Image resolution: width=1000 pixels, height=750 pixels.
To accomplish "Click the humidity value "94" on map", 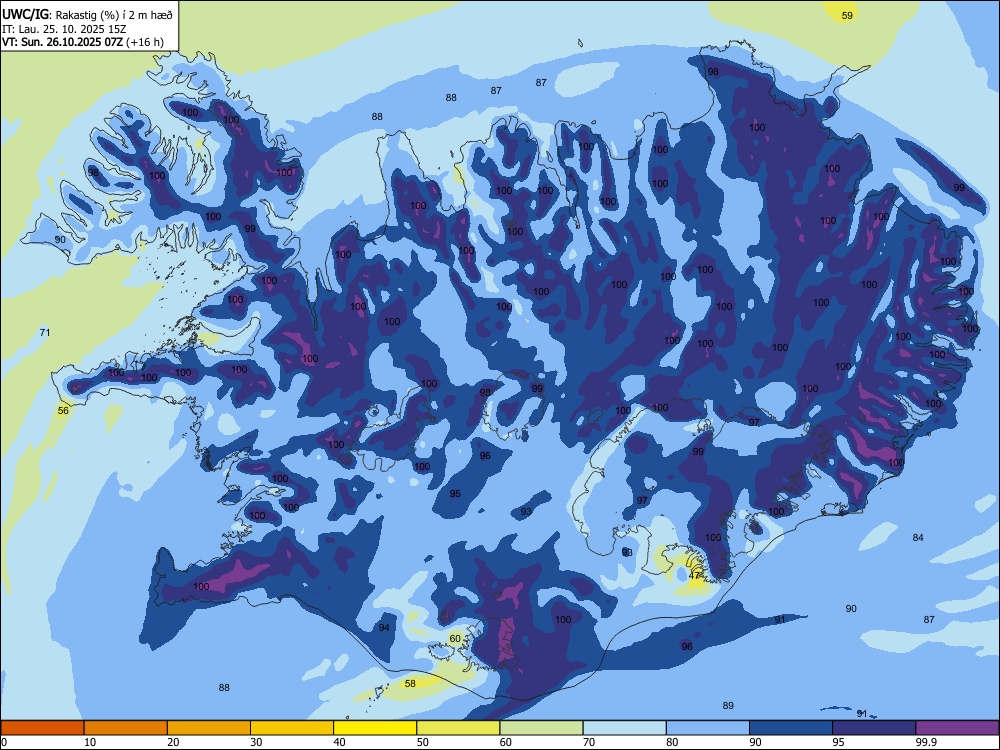I will pos(384,628).
